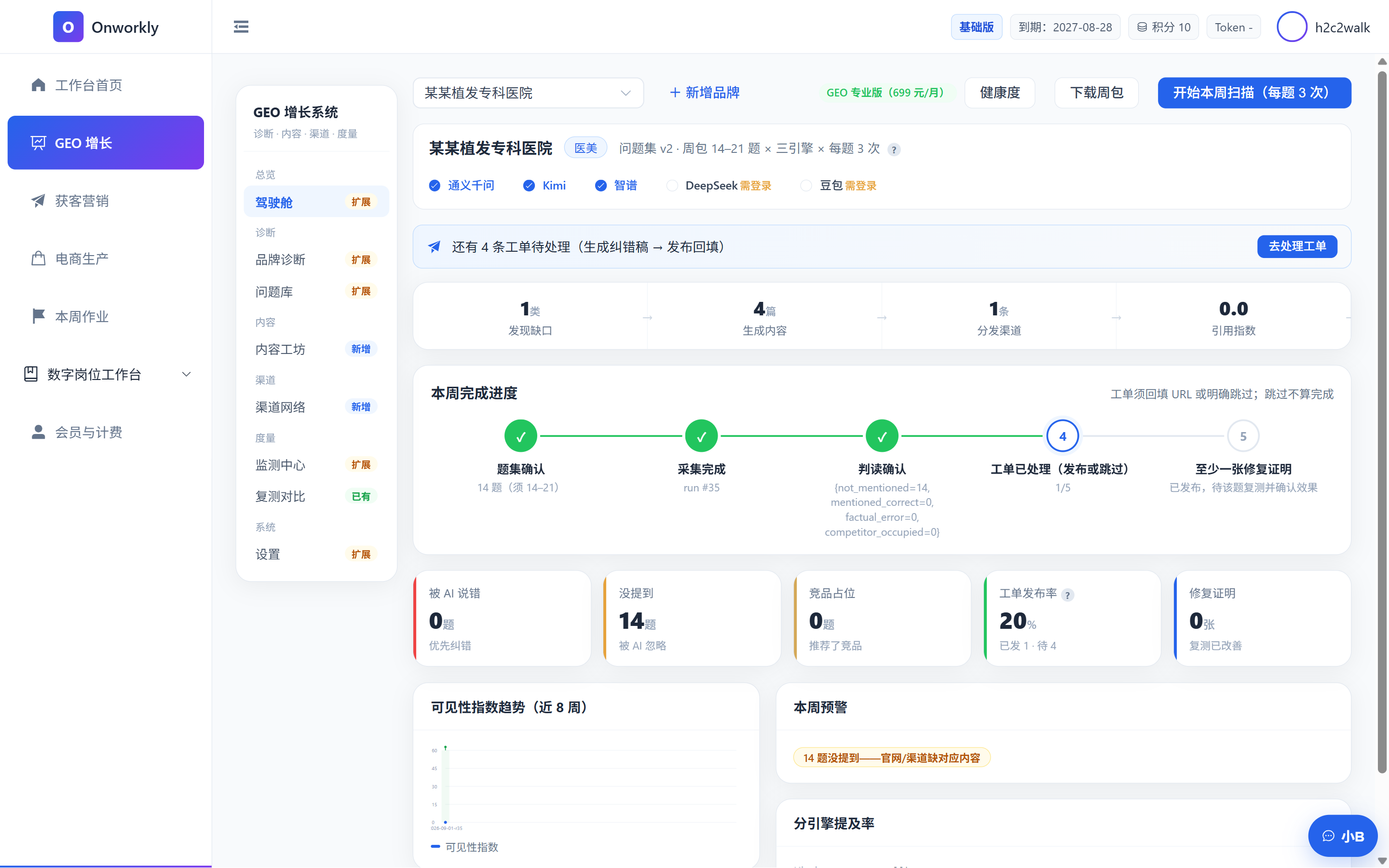The height and width of the screenshot is (868, 1389).
Task: Open 问题库 menu item
Action: click(316, 292)
